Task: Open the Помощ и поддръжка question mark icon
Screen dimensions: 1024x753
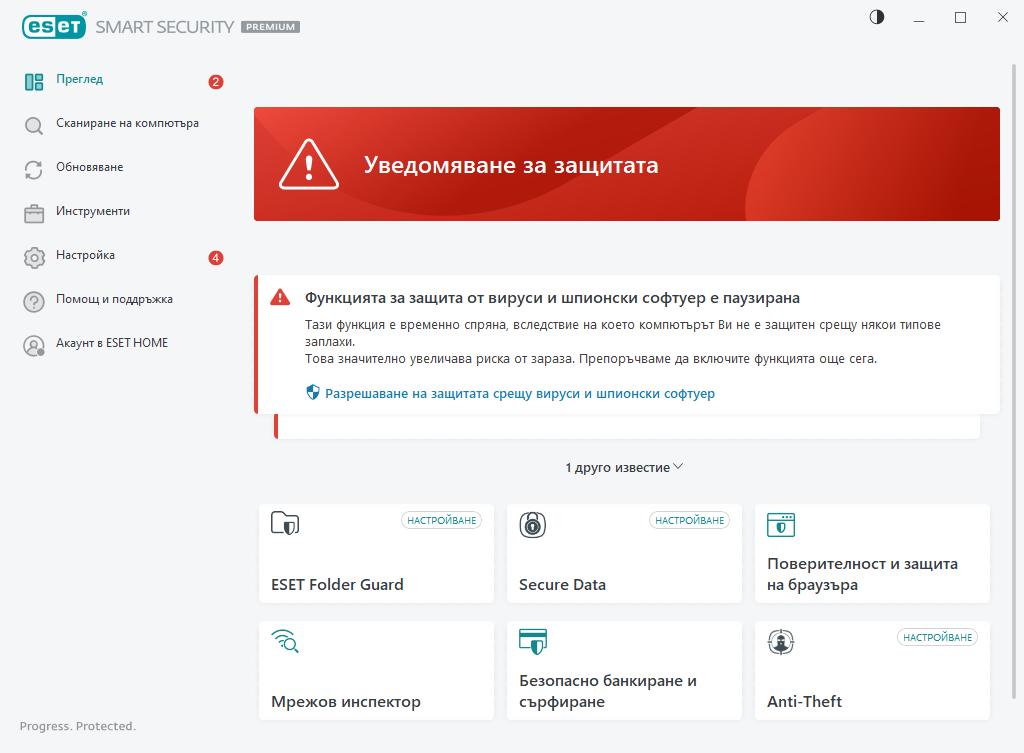Action: pyautogui.click(x=32, y=299)
